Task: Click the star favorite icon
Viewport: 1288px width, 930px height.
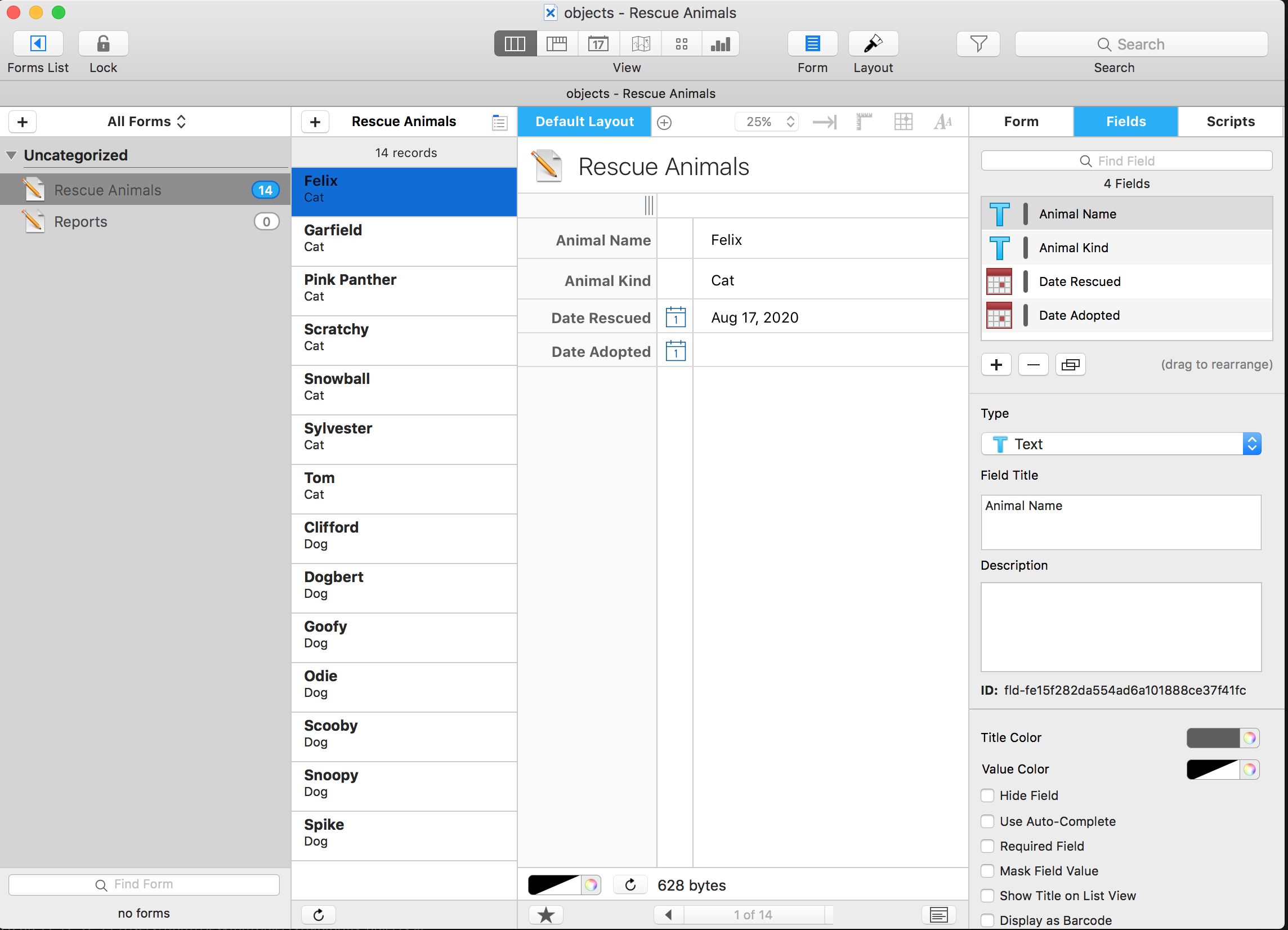Action: point(545,914)
